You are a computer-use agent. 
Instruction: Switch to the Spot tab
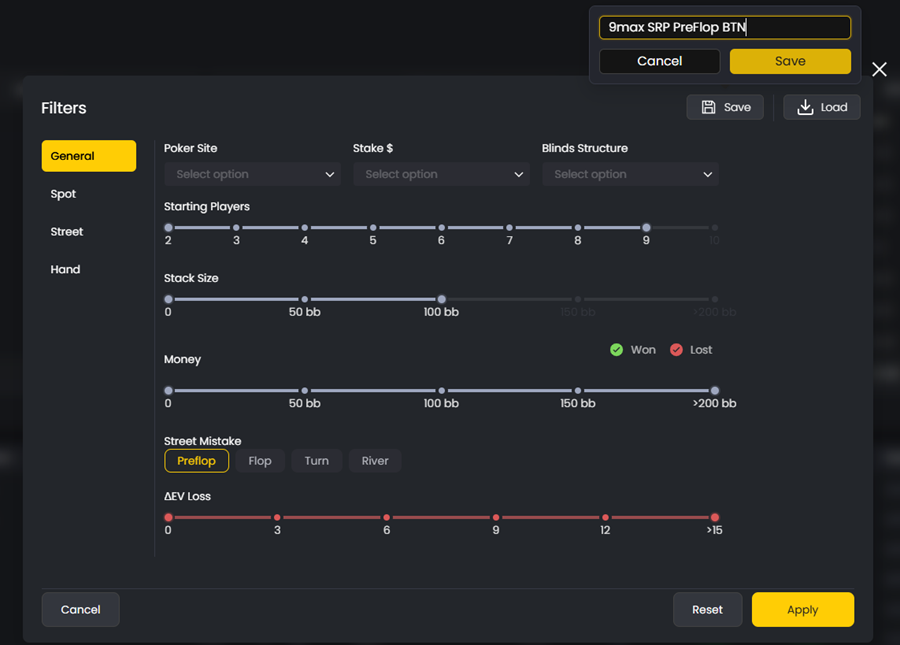[88, 194]
